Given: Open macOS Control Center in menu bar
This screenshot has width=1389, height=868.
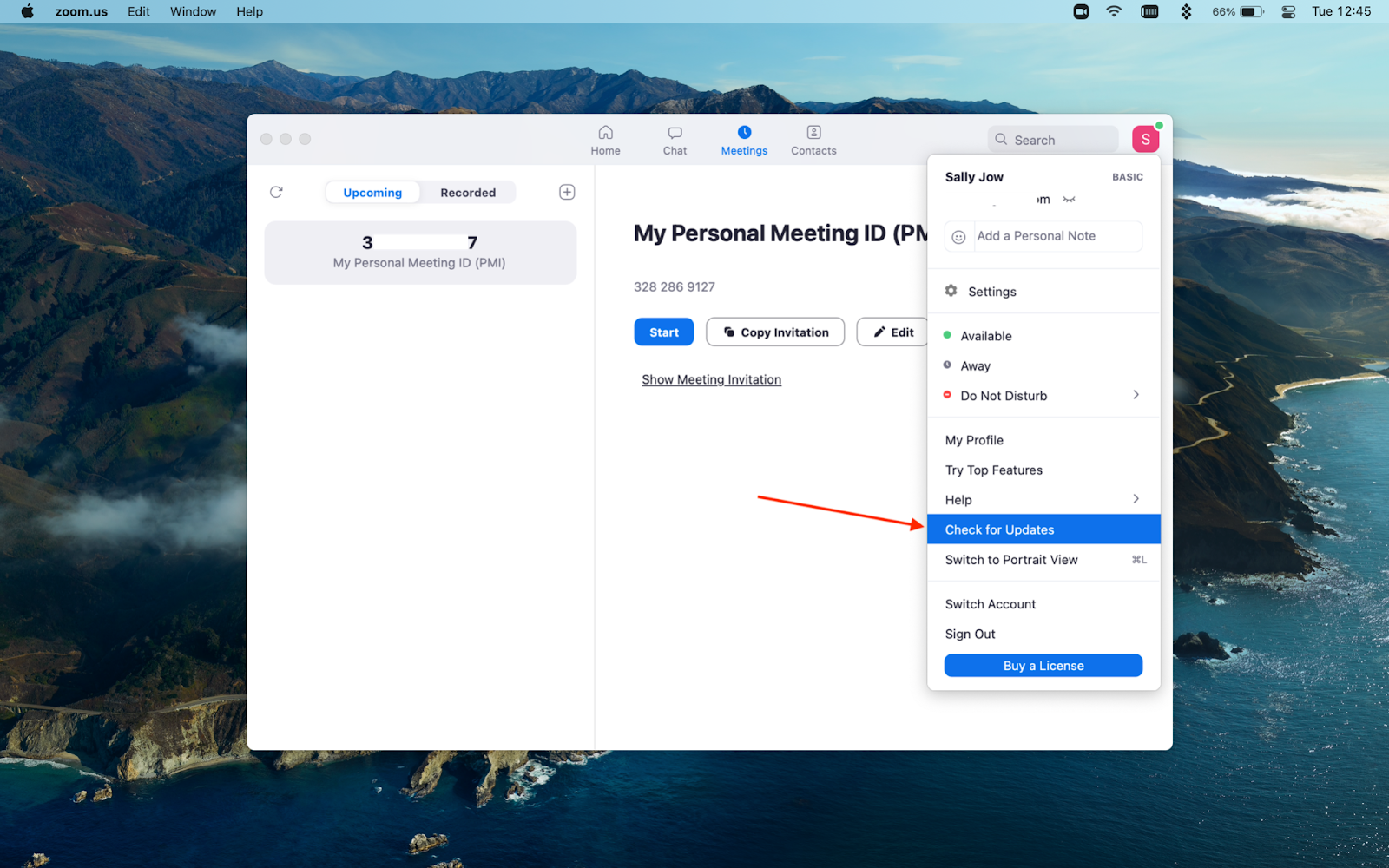Looking at the screenshot, I should pyautogui.click(x=1288, y=11).
